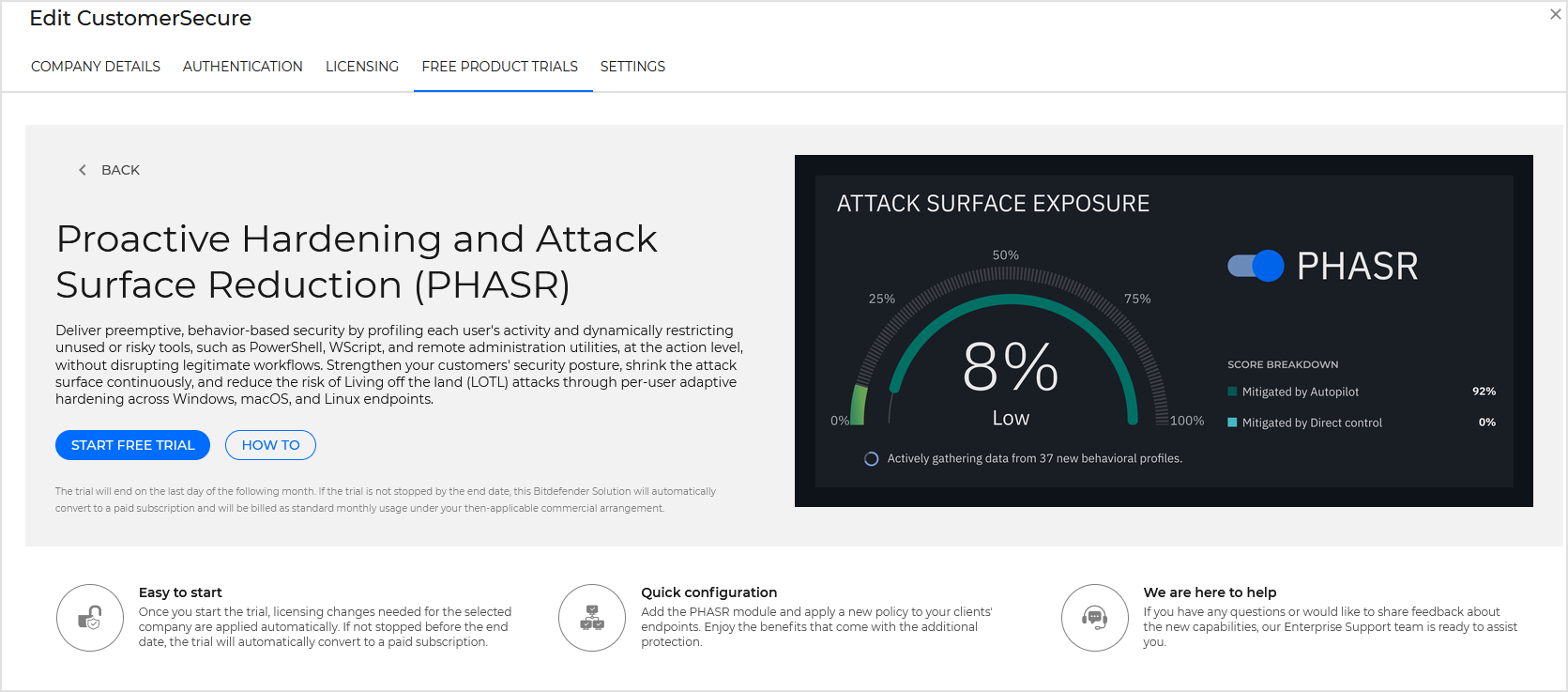Close the Edit CustomerSecure dialog
1568x692 pixels.
tap(1555, 14)
